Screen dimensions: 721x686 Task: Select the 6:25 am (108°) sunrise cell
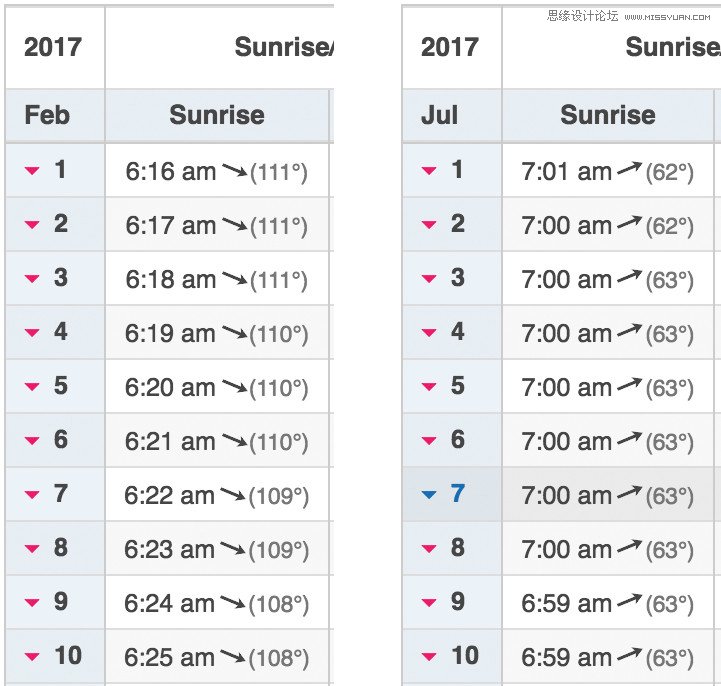tap(217, 657)
